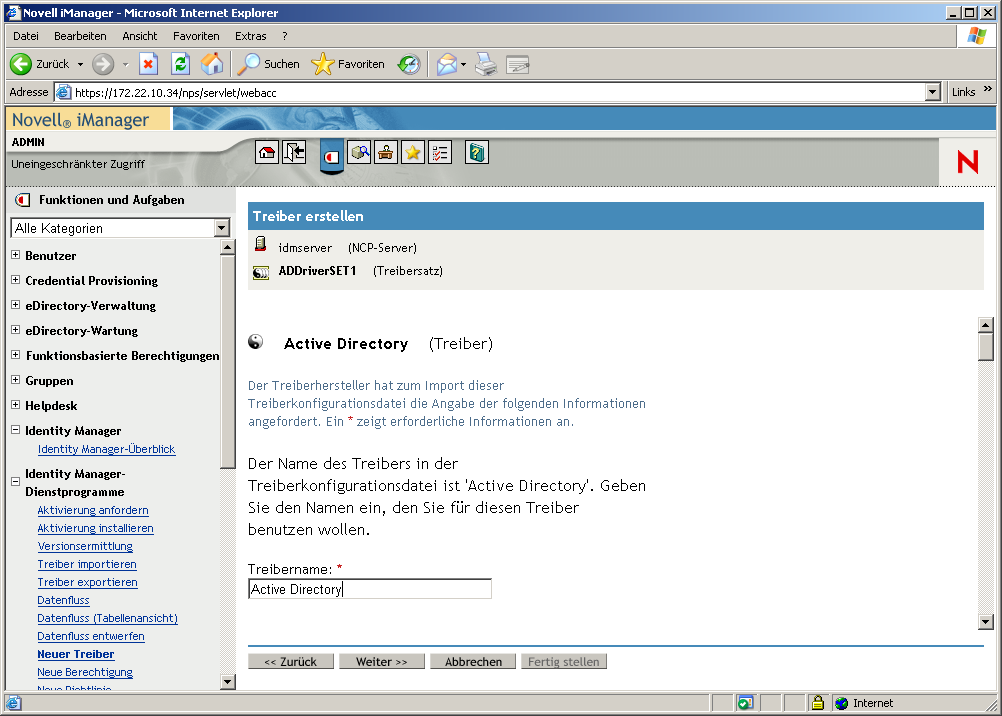
Task: Open the Roles and Tasks view icon
Action: coord(331,153)
